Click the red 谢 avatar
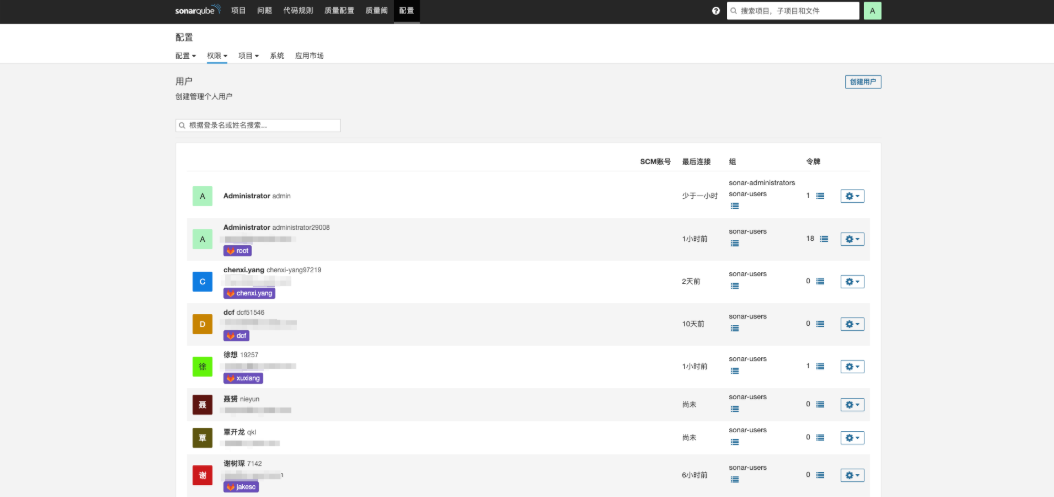 tap(202, 475)
